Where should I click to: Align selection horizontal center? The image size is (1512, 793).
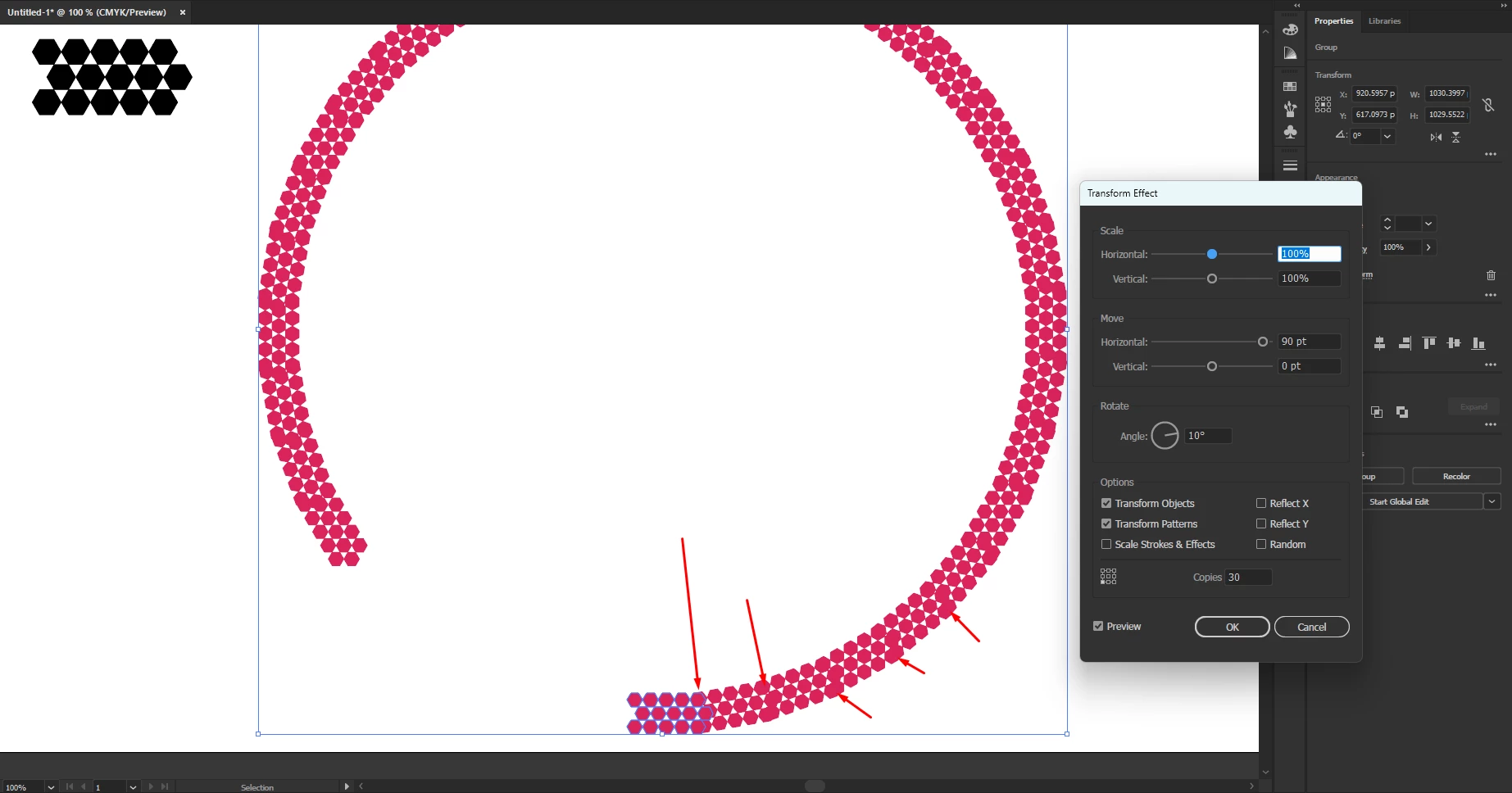tap(1380, 343)
